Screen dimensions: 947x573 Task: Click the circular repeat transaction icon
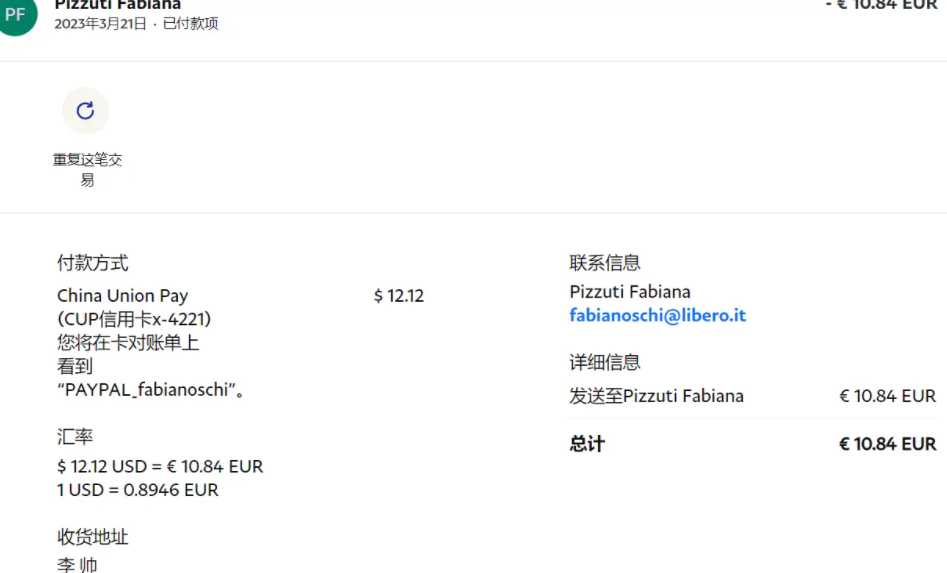coord(85,111)
